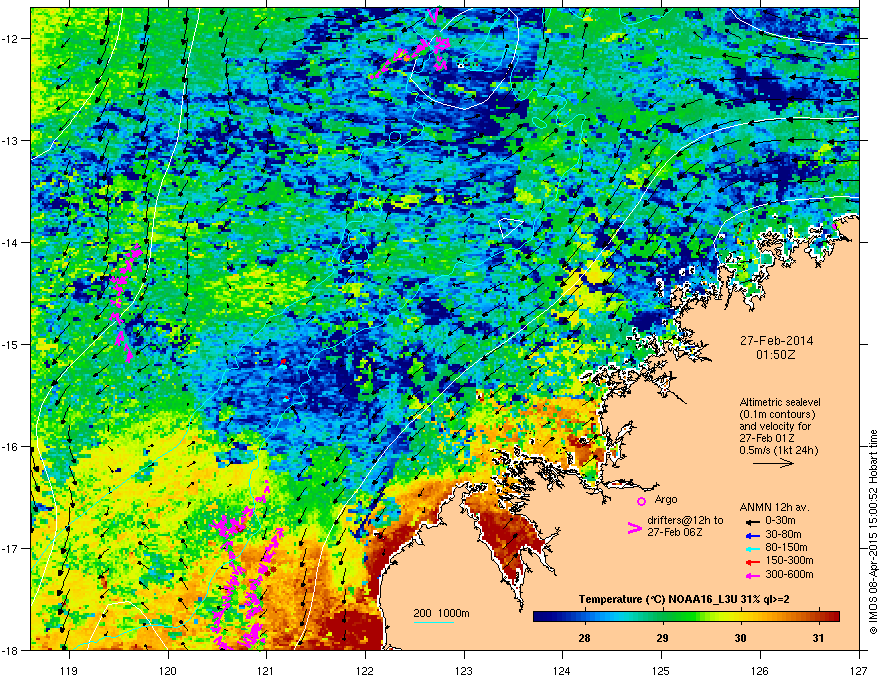
Task: Click longitude axis label 123
Action: 464,670
